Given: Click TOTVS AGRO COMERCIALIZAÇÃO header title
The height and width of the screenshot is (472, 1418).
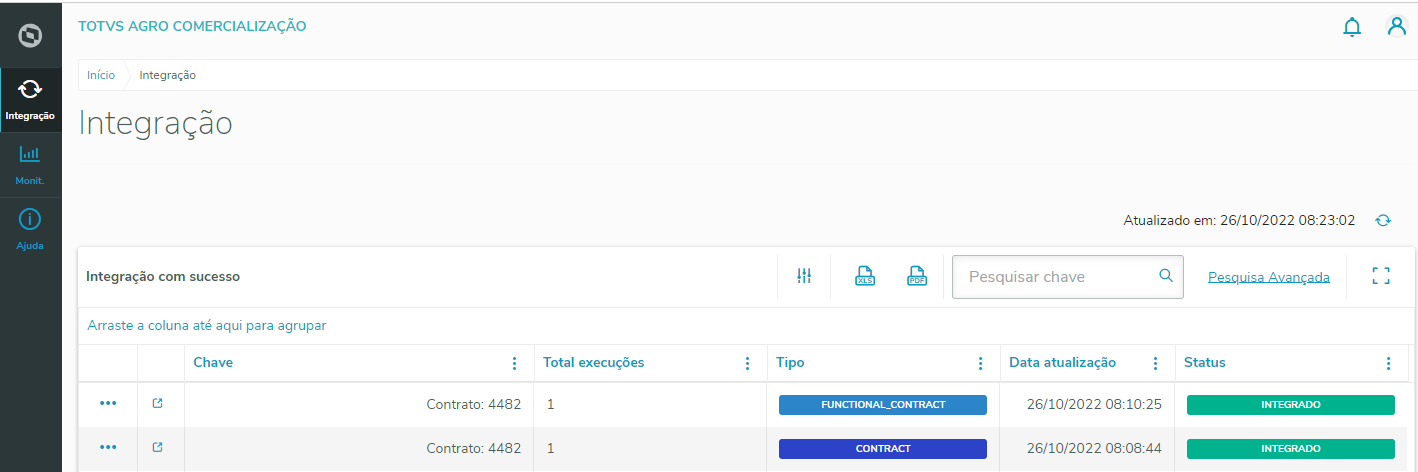Looking at the screenshot, I should [192, 26].
